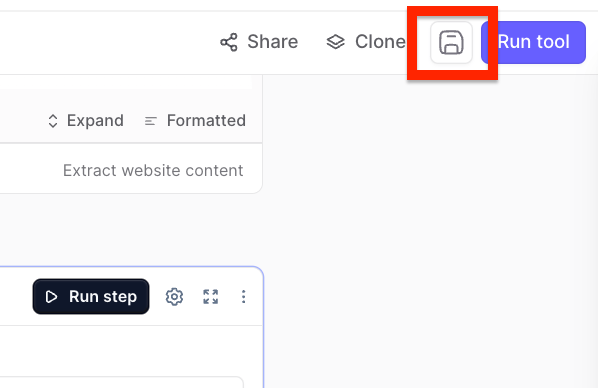The height and width of the screenshot is (388, 598).
Task: Click the Extract website content label
Action: tap(153, 170)
